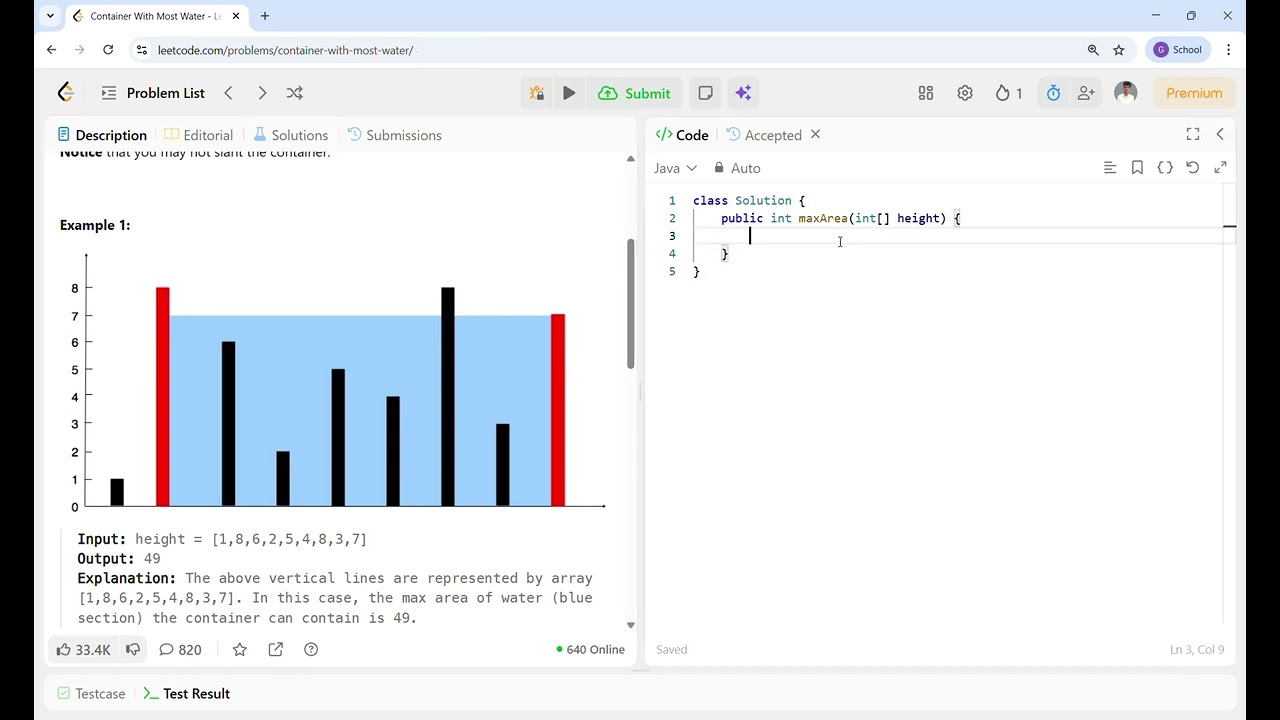Share the problem link icon

pyautogui.click(x=276, y=649)
